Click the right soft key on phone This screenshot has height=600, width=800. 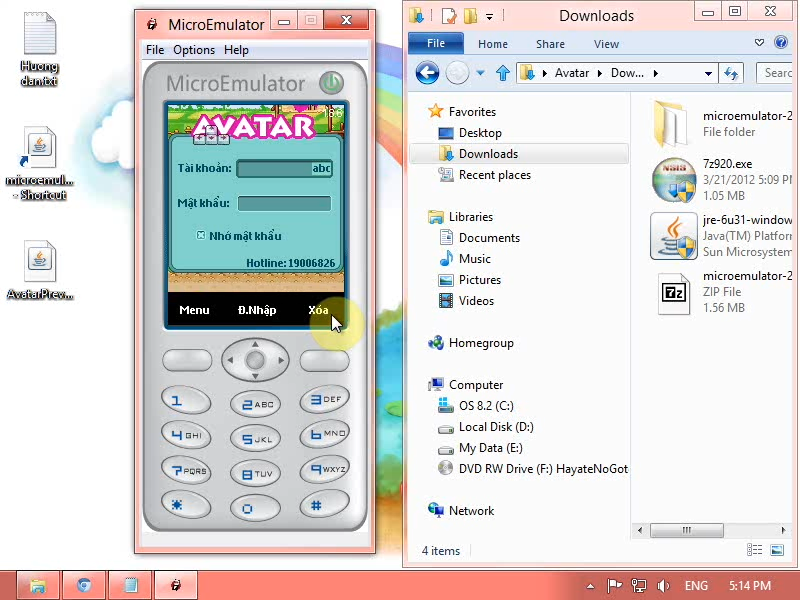point(324,360)
